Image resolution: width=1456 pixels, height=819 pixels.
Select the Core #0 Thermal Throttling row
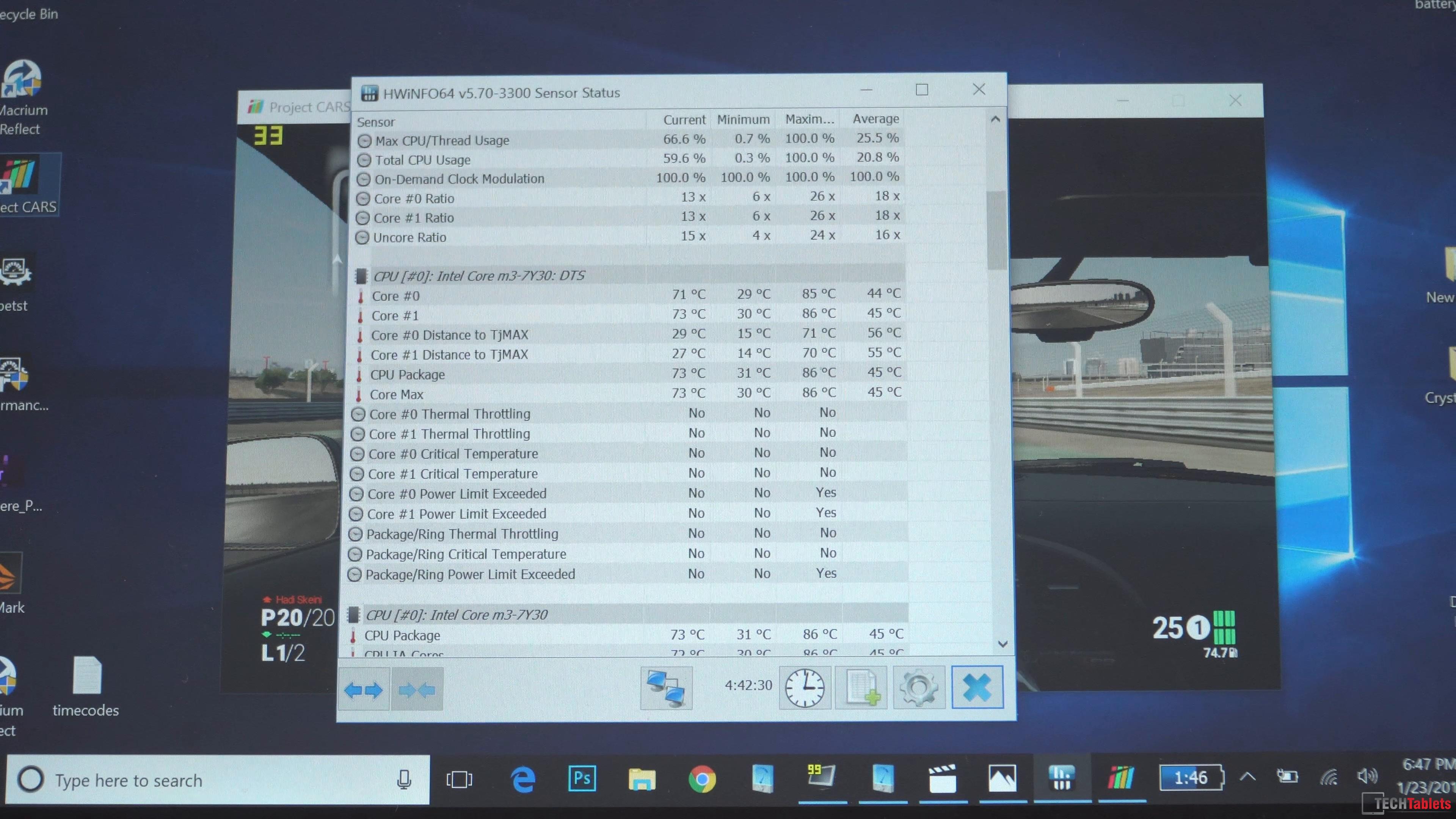tap(629, 413)
